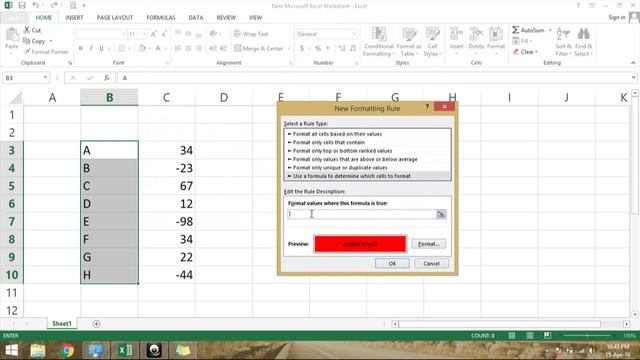Switch to the HOME ribbon tab

tap(43, 18)
